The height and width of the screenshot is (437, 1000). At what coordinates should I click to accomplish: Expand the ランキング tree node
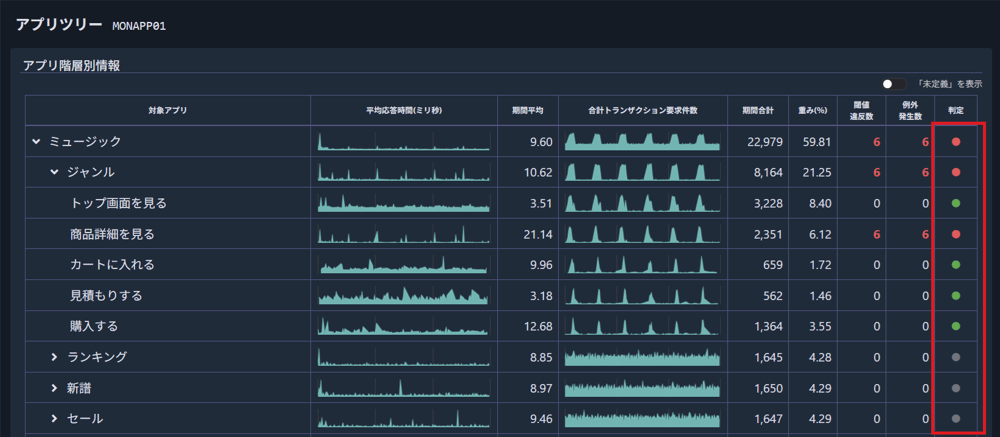55,357
